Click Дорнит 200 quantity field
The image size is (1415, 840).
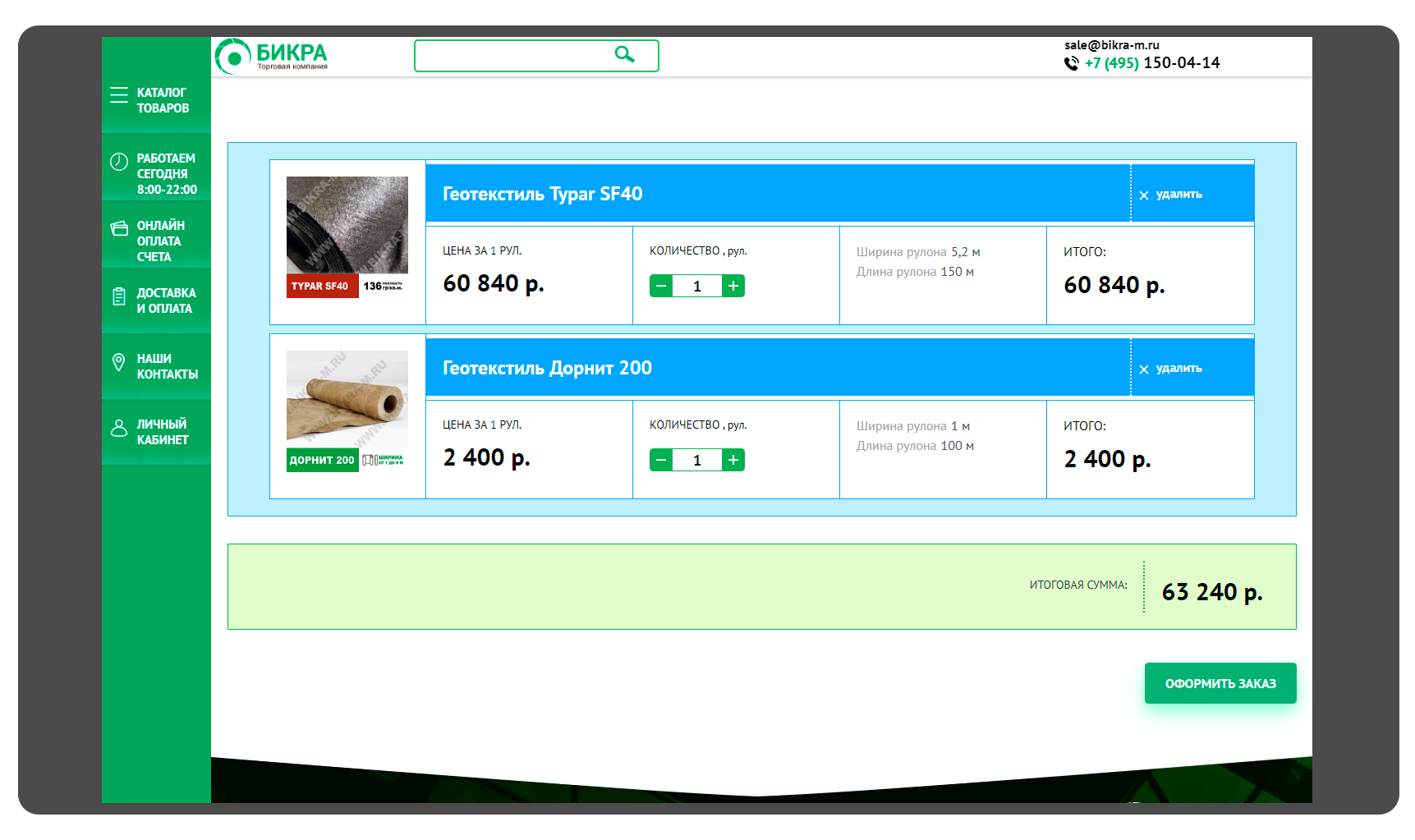tap(697, 460)
